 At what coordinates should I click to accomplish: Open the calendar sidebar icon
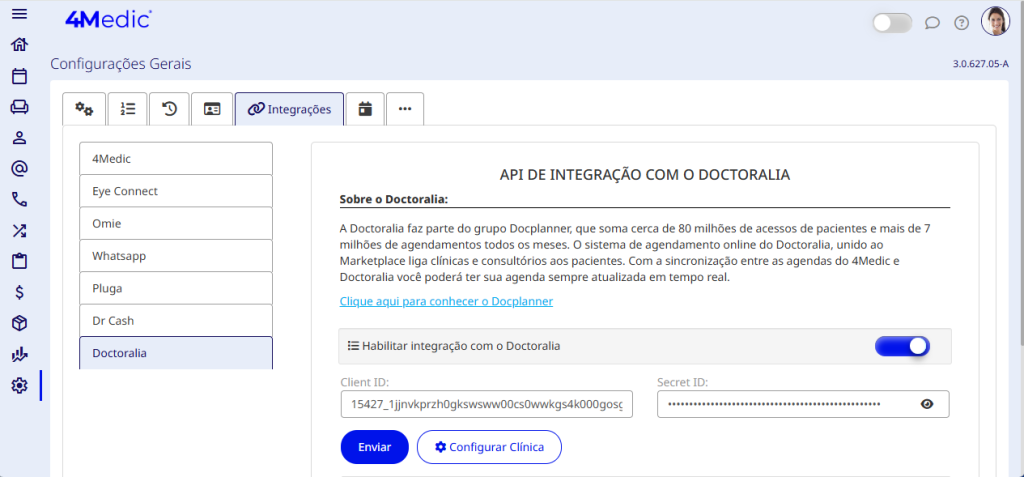pyautogui.click(x=20, y=76)
